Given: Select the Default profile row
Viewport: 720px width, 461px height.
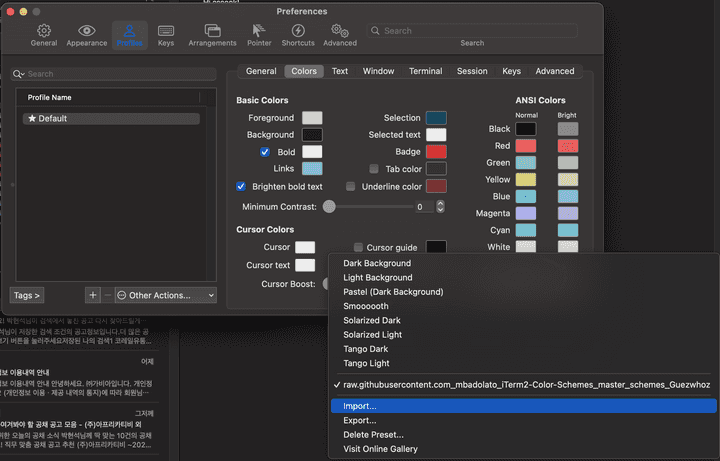Looking at the screenshot, I should point(111,118).
